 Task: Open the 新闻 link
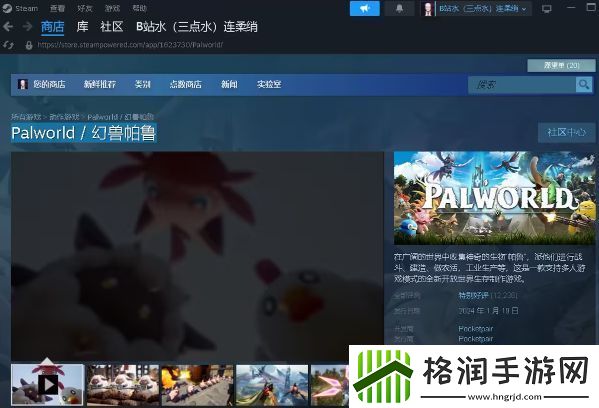[229, 84]
